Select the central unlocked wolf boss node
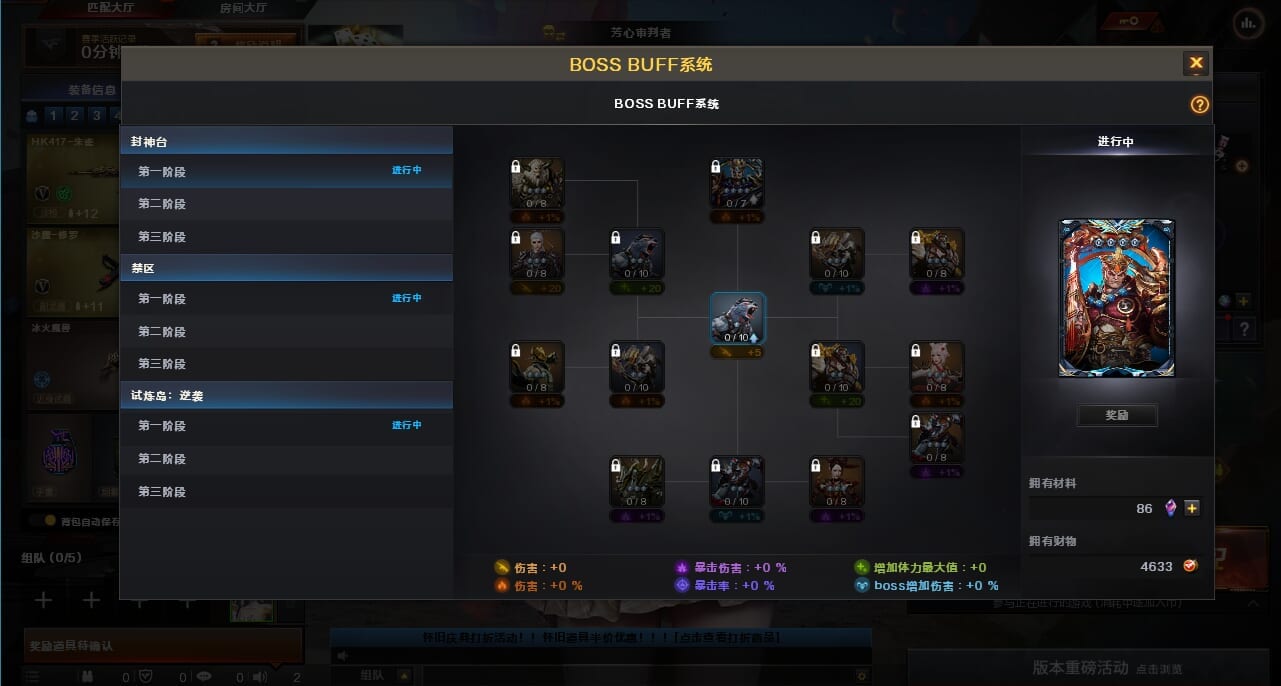This screenshot has height=686, width=1281. [x=738, y=318]
